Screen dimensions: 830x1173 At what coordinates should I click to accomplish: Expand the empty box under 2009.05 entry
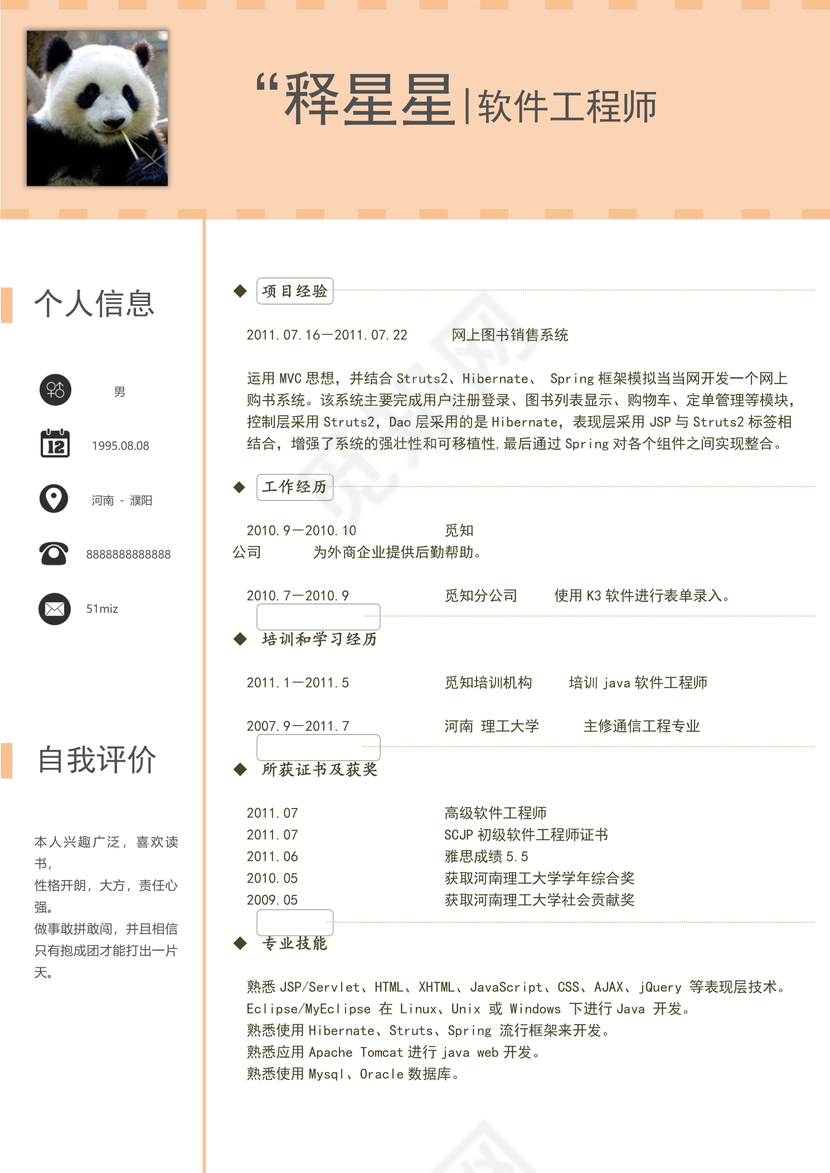tap(295, 921)
